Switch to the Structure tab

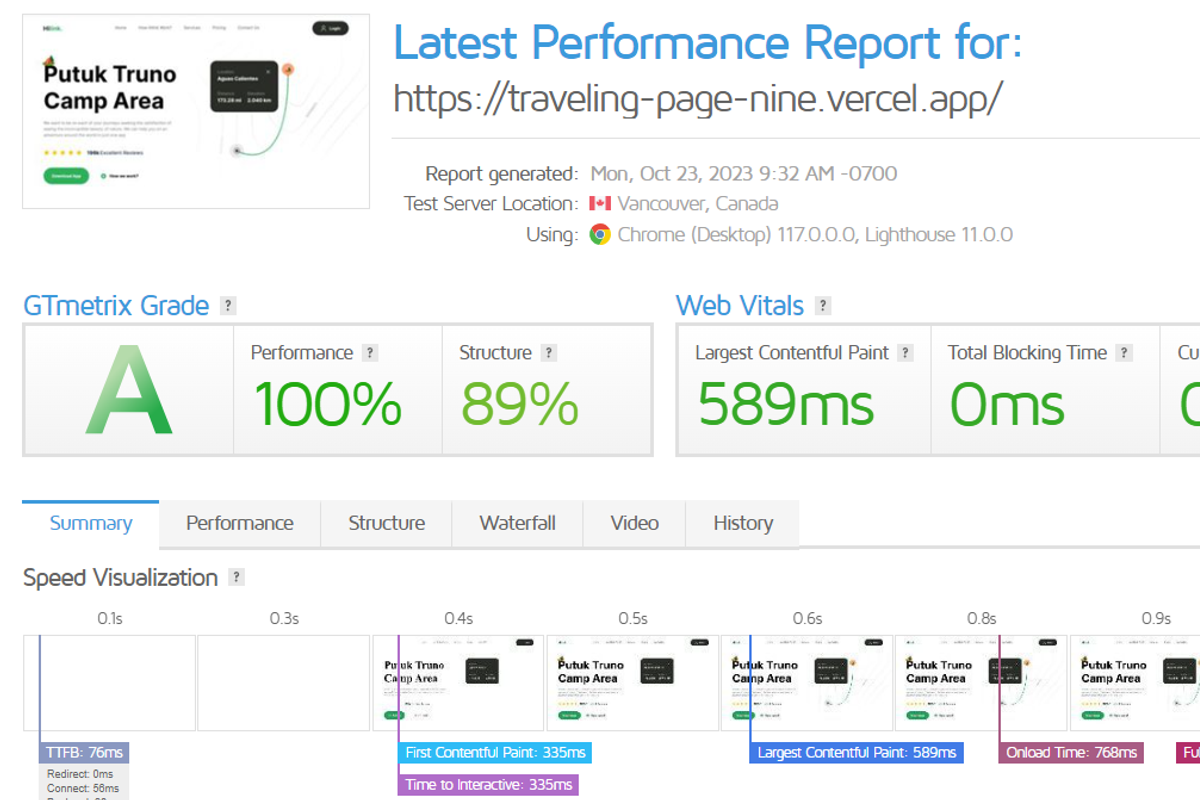tap(386, 523)
